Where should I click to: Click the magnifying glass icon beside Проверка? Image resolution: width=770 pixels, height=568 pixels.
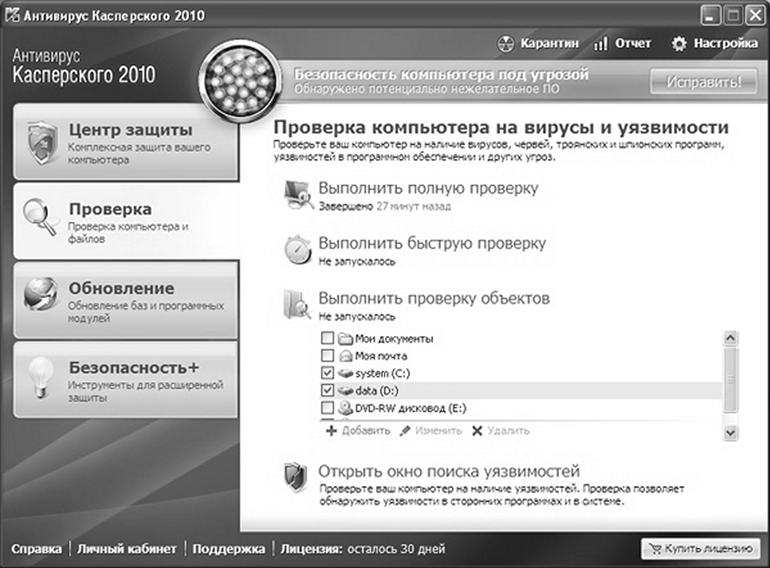coord(39,217)
